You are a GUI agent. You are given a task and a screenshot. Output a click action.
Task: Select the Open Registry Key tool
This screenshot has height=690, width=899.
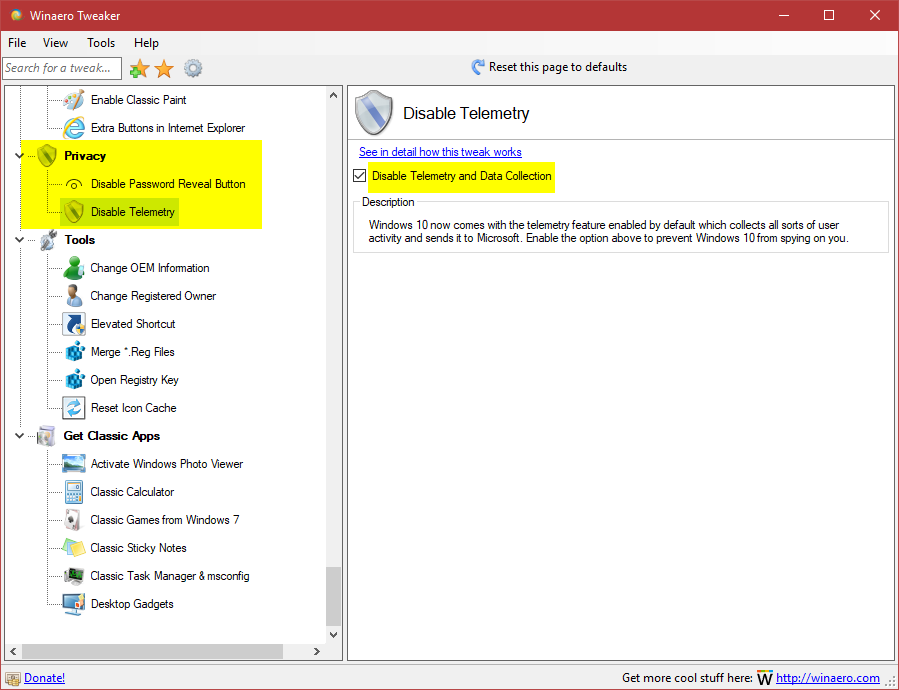click(133, 379)
